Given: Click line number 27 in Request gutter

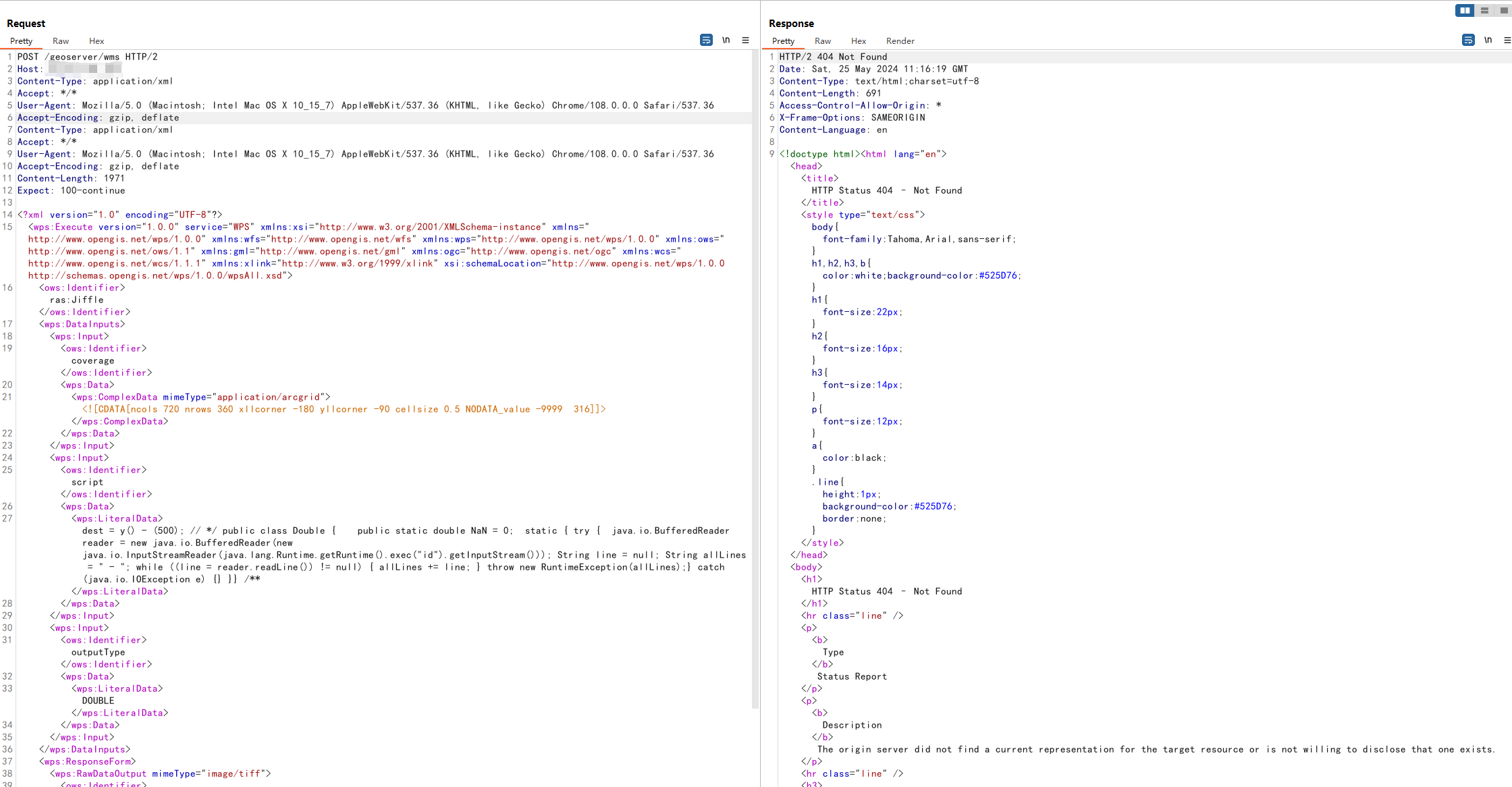Looking at the screenshot, I should (7, 518).
